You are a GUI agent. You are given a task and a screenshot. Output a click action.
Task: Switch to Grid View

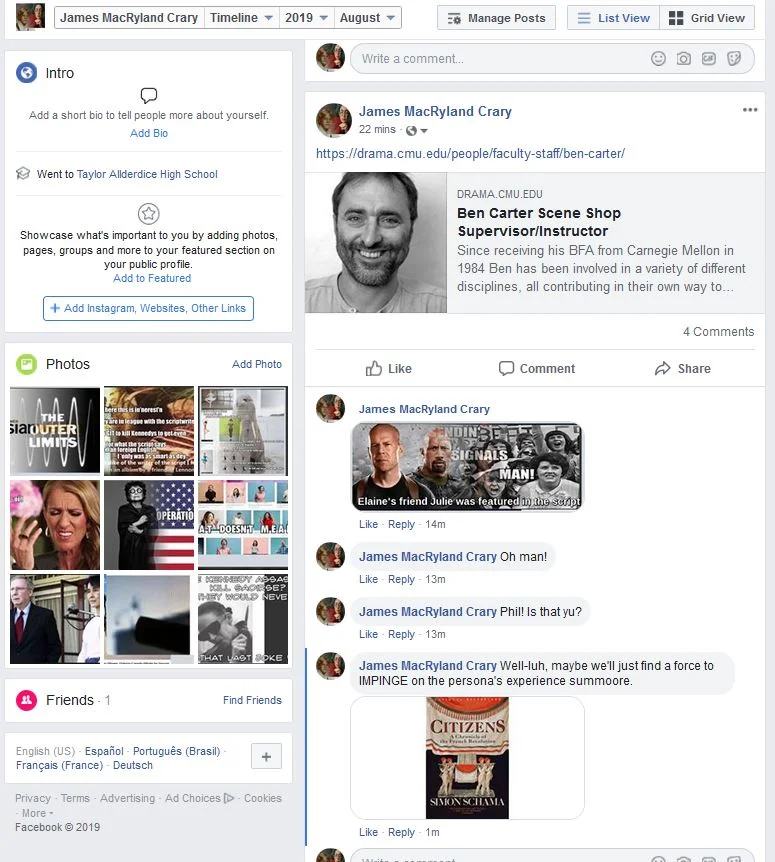coord(707,18)
